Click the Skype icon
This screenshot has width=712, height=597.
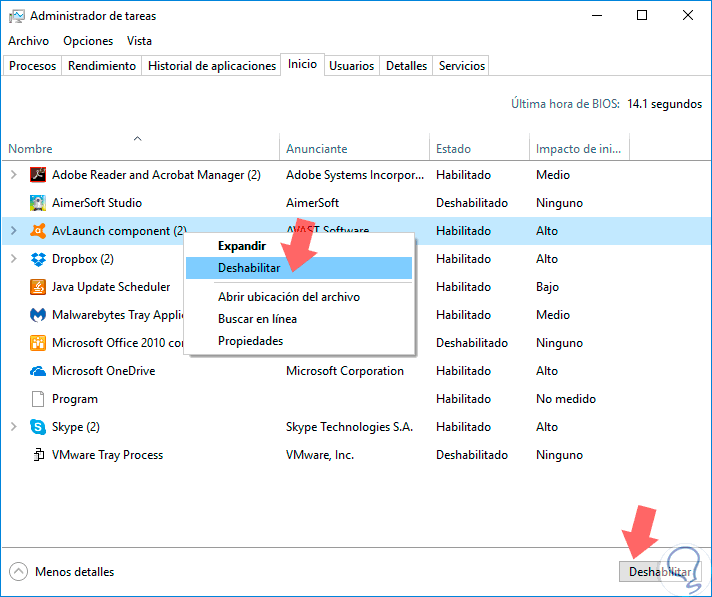[x=38, y=427]
